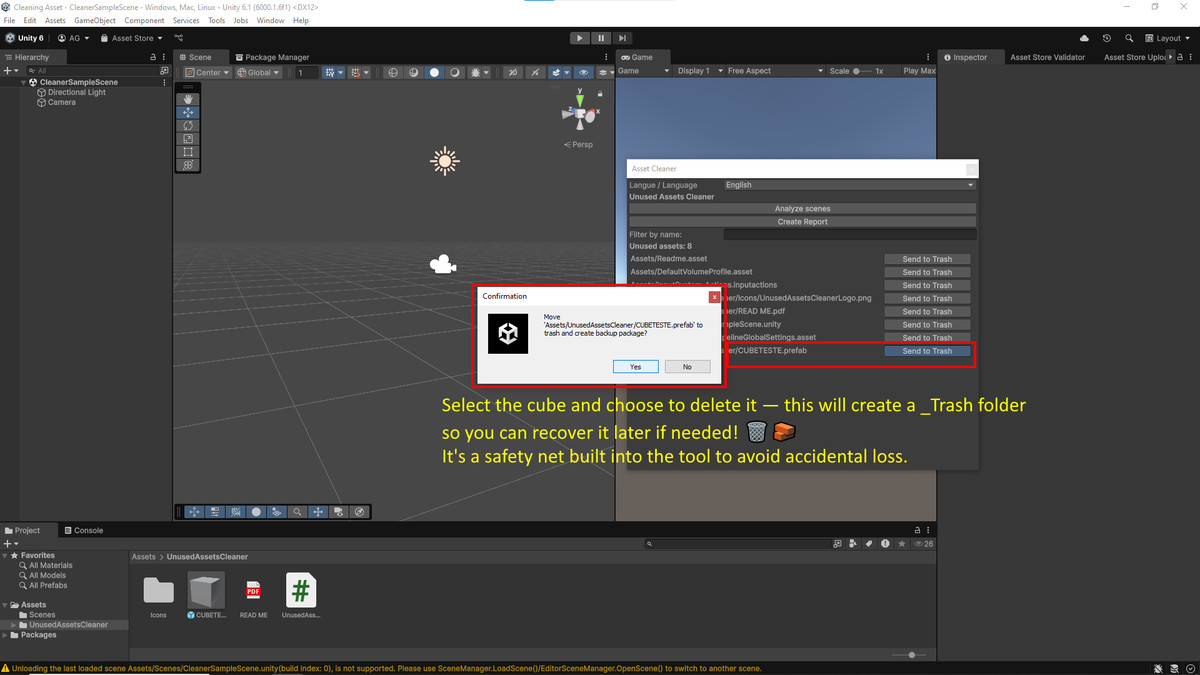Open the global search magnifier icon
The height and width of the screenshot is (675, 1200).
pos(1129,38)
